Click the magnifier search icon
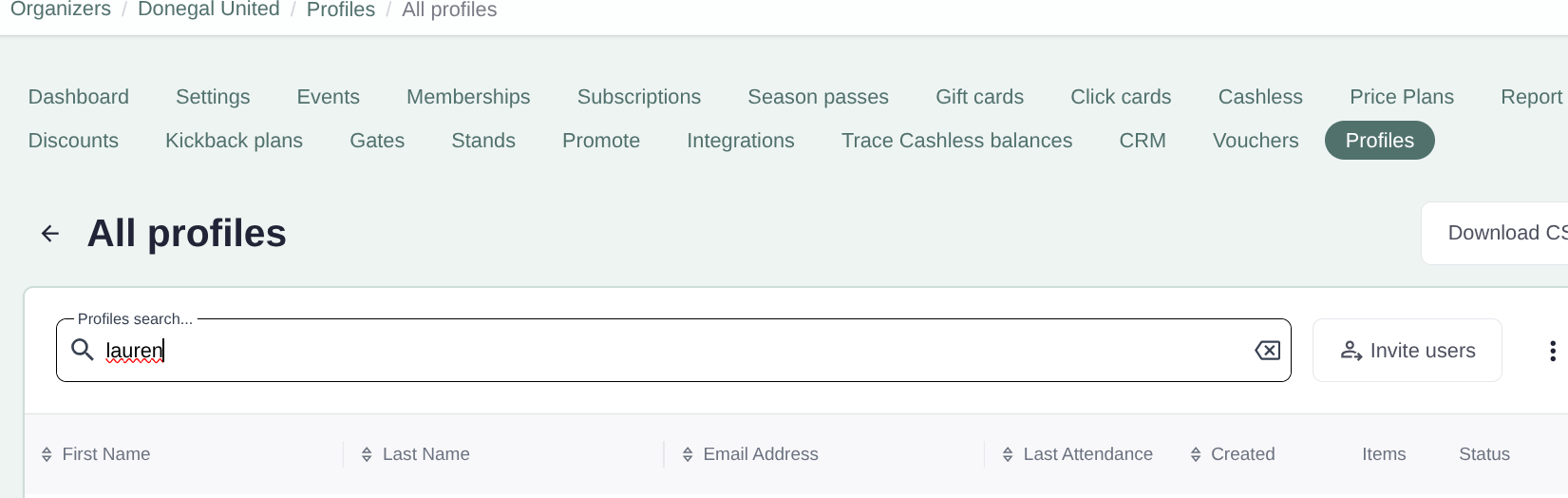The height and width of the screenshot is (498, 1568). 83,350
